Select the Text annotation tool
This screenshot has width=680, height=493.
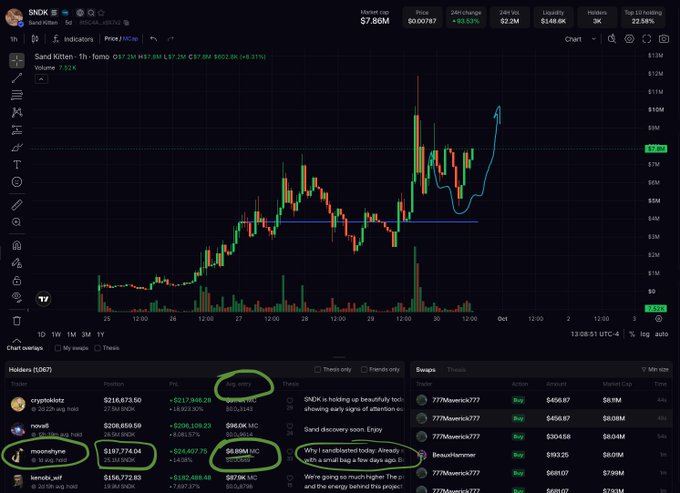(17, 165)
